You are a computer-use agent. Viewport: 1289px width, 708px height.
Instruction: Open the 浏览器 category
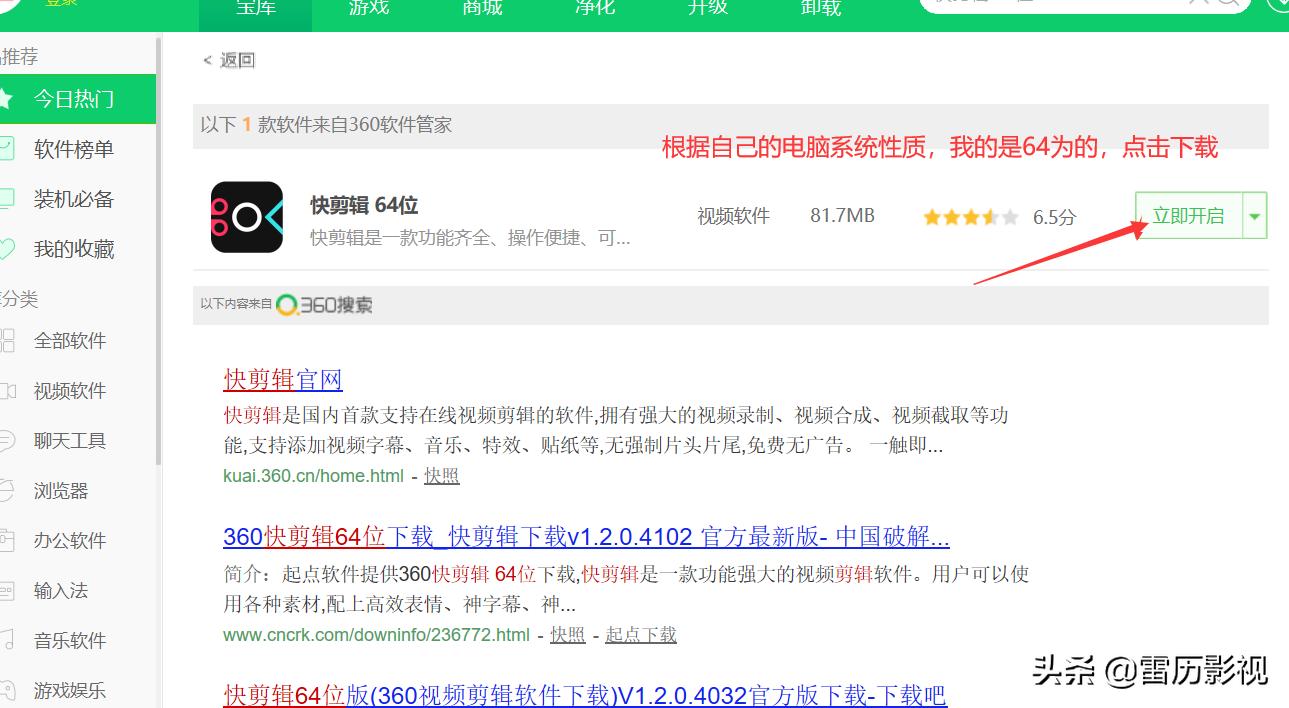point(61,491)
